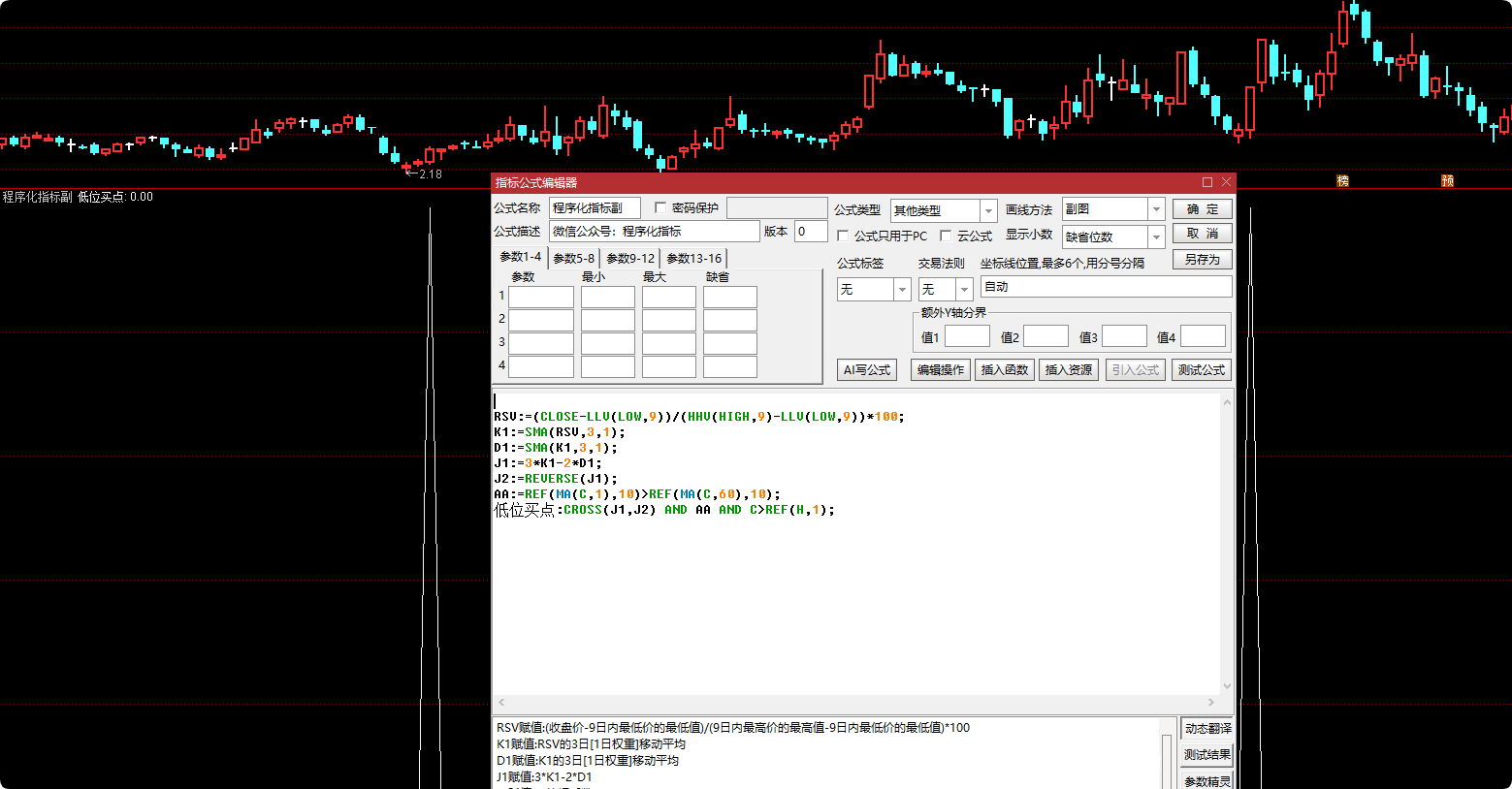
Task: Focus the 公式描述 input field
Action: click(655, 232)
